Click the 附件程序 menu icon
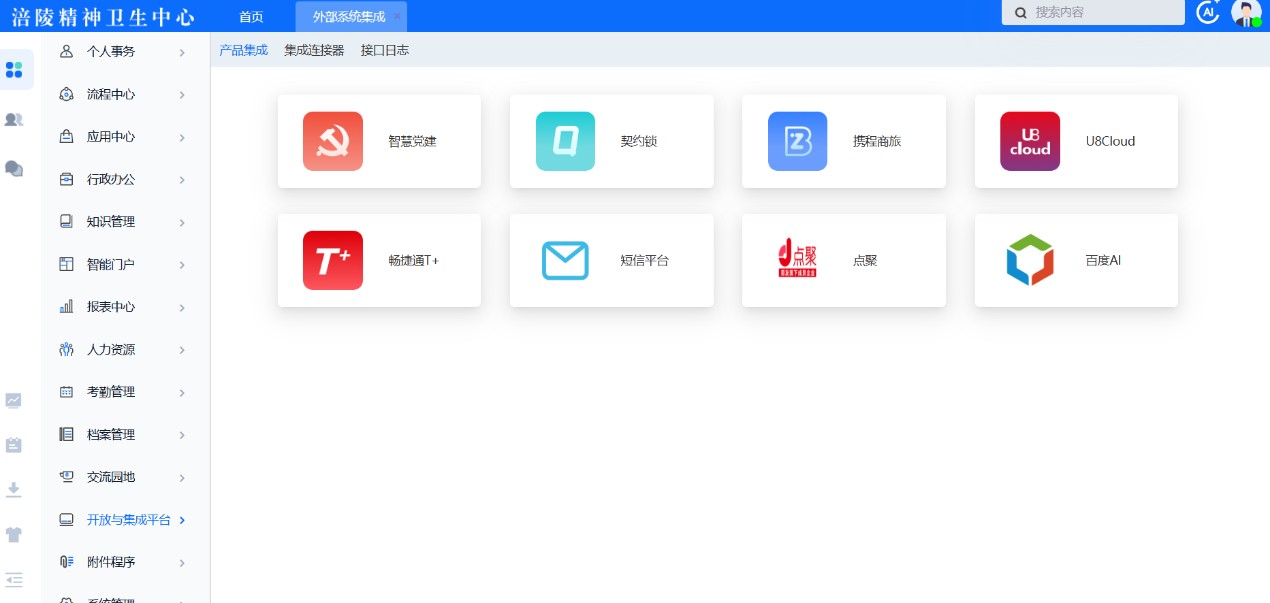1270x603 pixels. [67, 562]
